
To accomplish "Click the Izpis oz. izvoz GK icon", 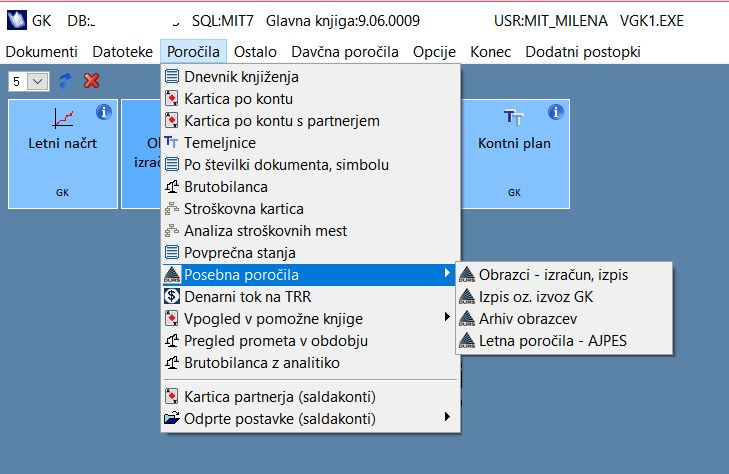I will point(467,296).
